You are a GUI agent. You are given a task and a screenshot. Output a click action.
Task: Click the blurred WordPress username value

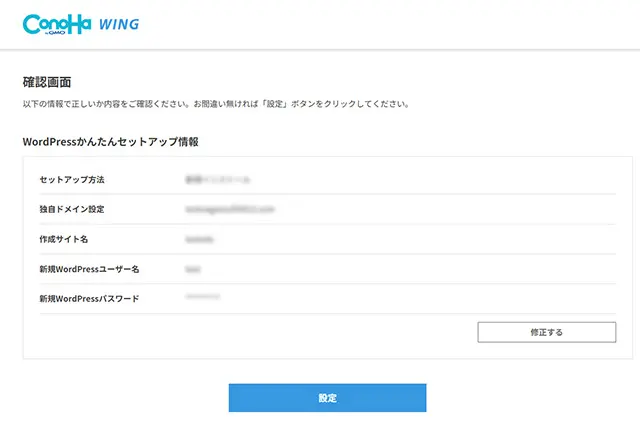click(x=193, y=270)
